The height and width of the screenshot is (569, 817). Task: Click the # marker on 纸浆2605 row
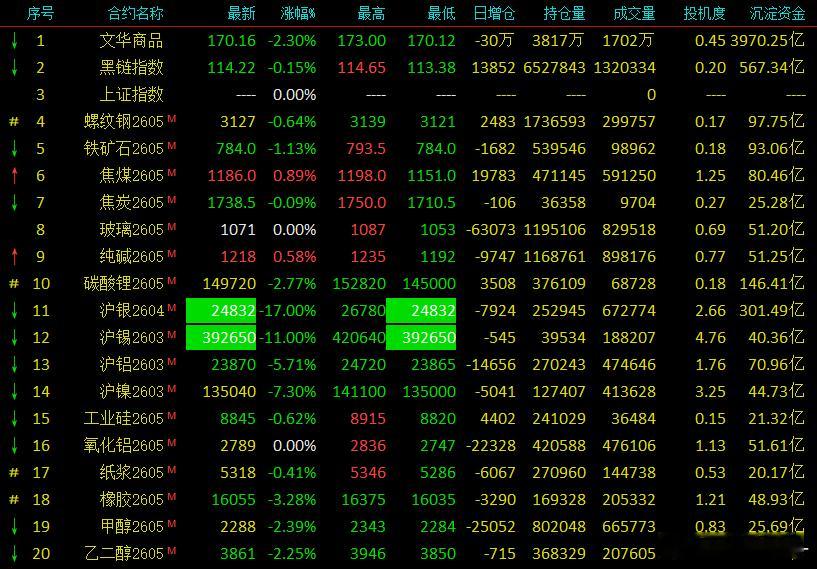(14, 473)
